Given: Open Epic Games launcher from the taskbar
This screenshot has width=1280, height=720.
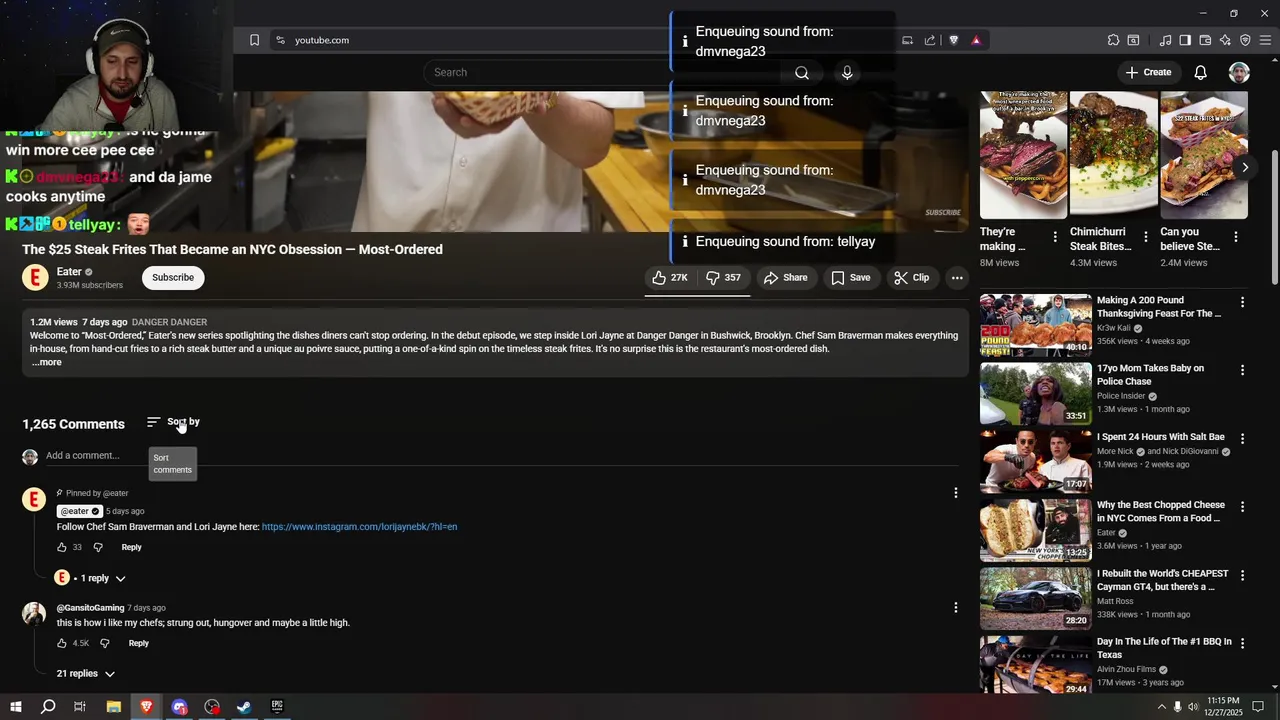Looking at the screenshot, I should [277, 707].
